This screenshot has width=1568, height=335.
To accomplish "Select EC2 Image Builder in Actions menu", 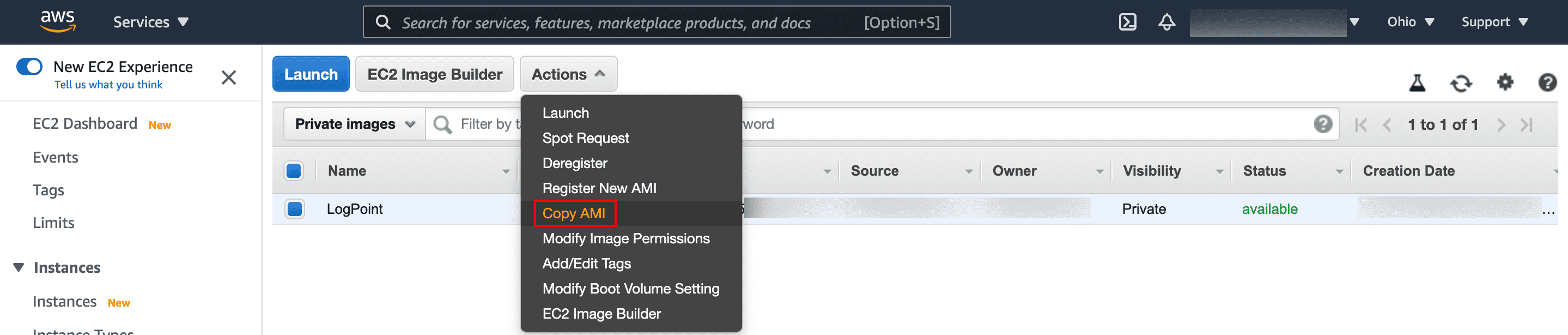I will click(x=631, y=313).
